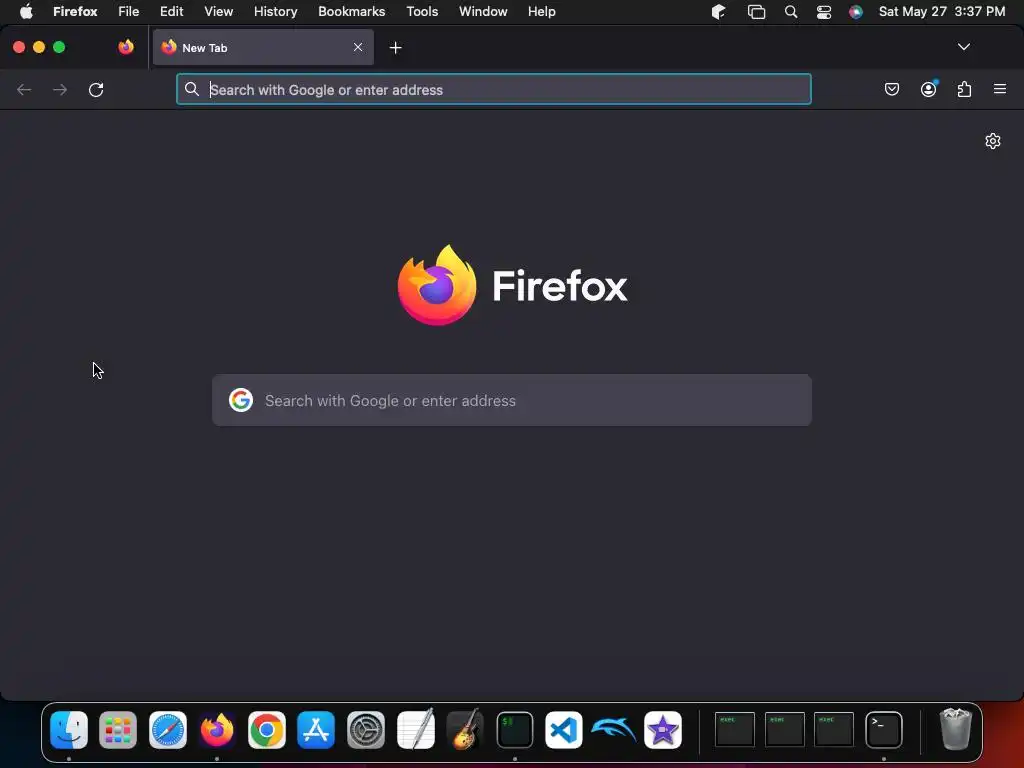This screenshot has width=1024, height=768.
Task: Expand the list all tabs chevron
Action: coord(963,47)
